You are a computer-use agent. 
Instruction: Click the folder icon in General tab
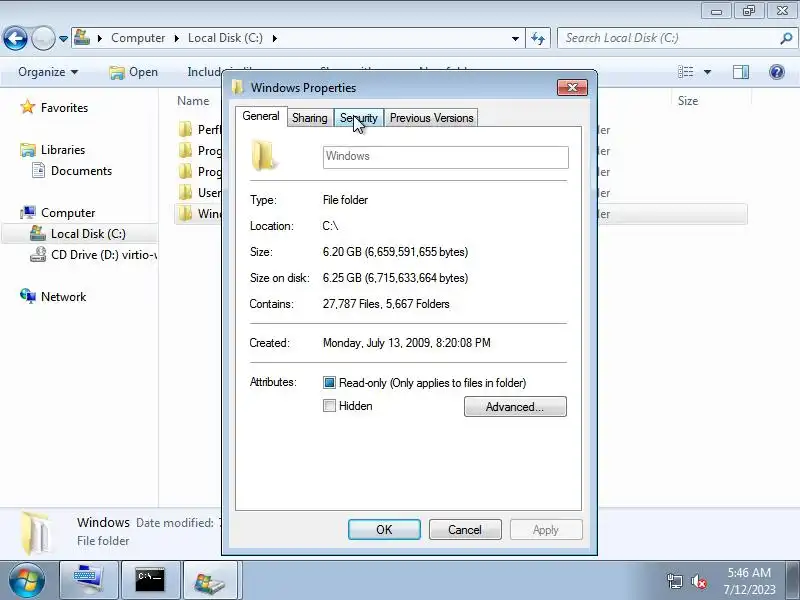(x=264, y=156)
